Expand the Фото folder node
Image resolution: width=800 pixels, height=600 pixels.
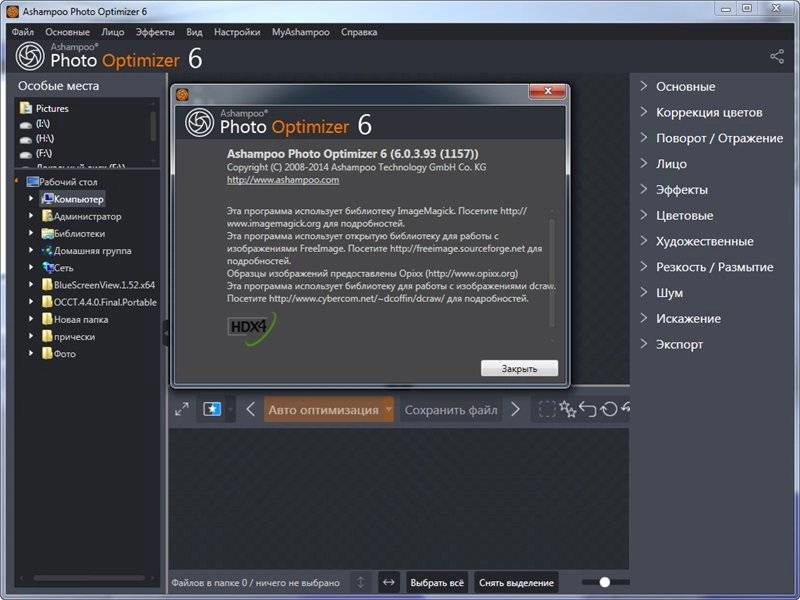pyautogui.click(x=31, y=353)
